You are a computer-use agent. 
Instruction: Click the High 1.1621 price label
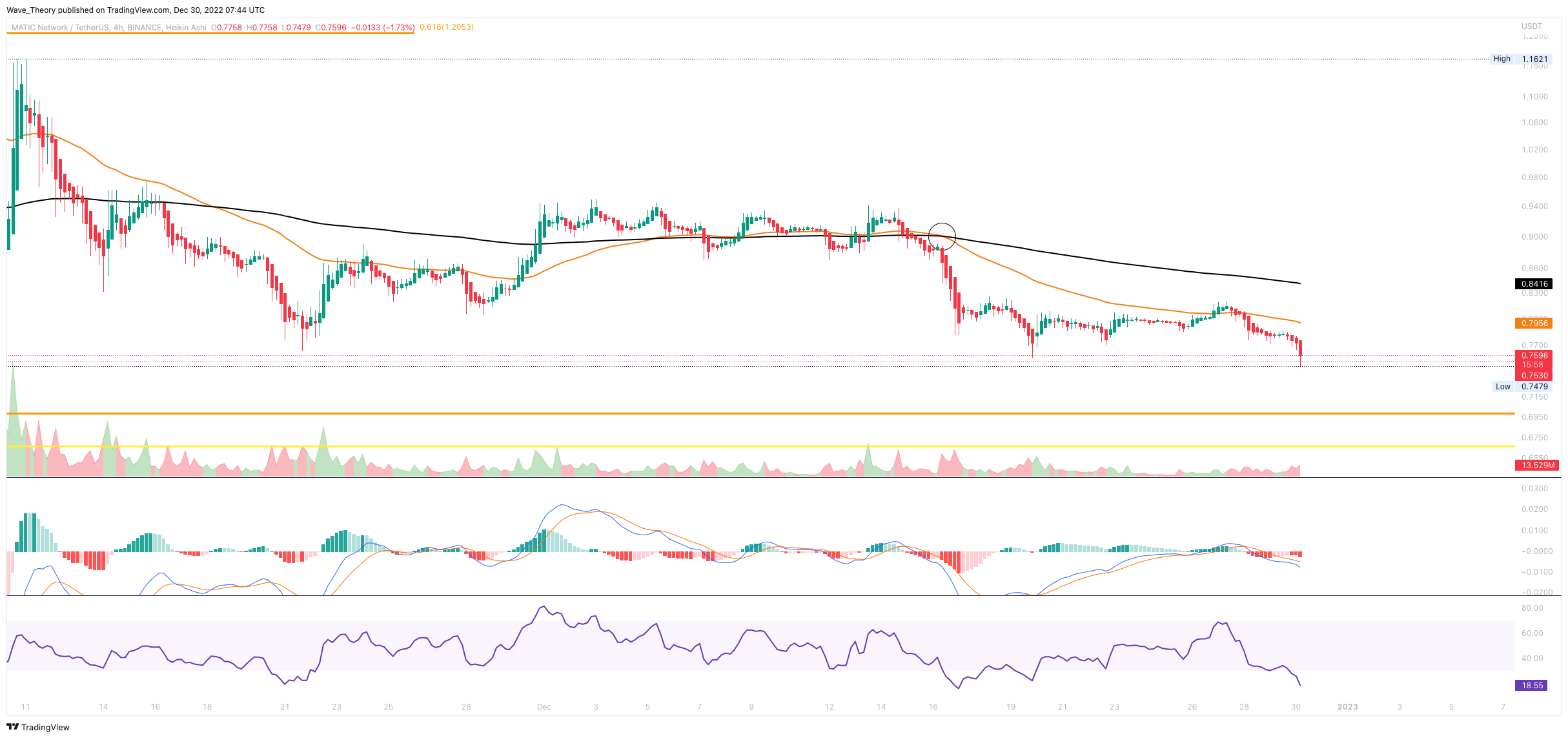click(1522, 59)
